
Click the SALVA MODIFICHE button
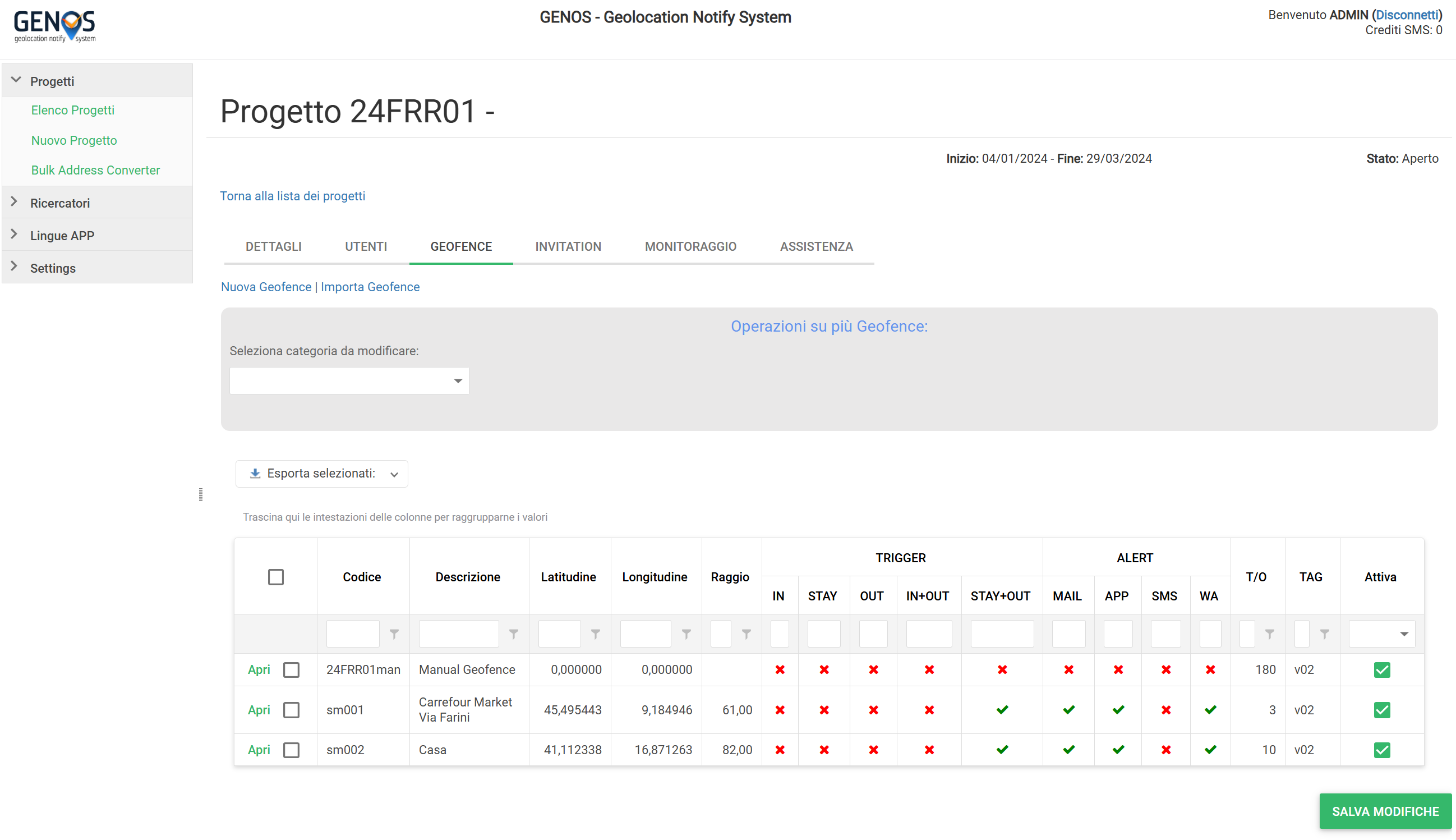1385,811
